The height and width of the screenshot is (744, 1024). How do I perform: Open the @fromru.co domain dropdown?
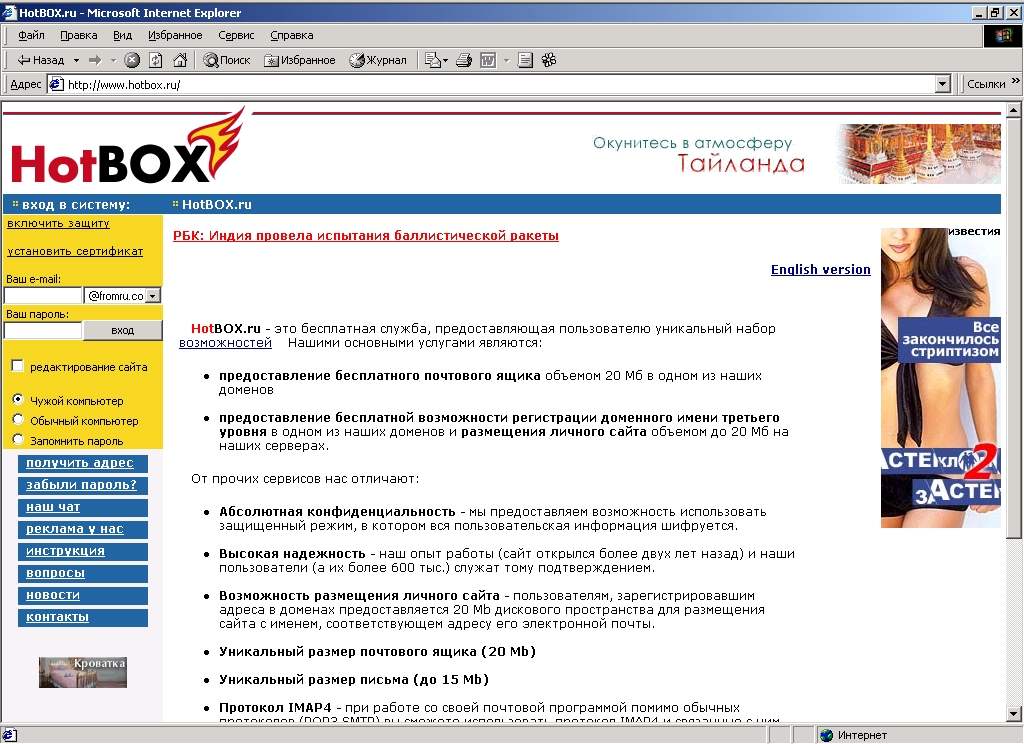click(x=153, y=296)
